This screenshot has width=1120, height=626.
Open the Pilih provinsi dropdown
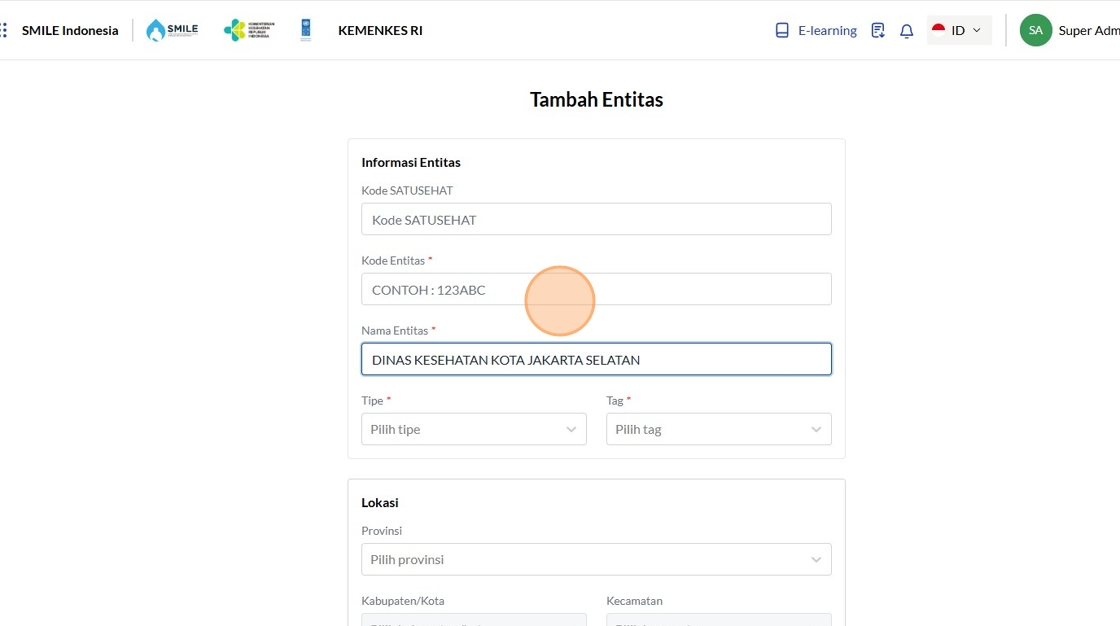[596, 559]
